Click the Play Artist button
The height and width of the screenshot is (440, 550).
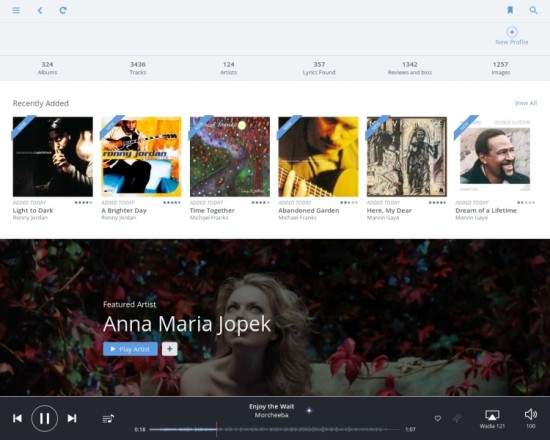130,349
